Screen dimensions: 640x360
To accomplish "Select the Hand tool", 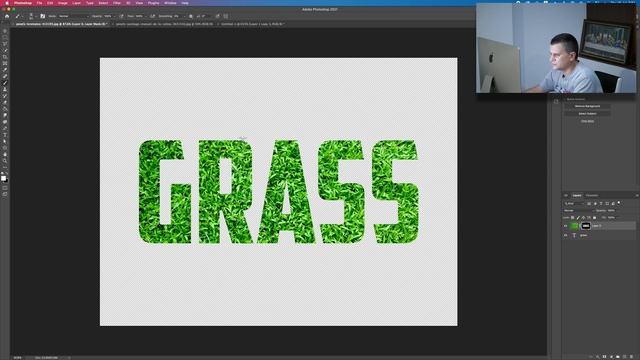I will coord(5,155).
